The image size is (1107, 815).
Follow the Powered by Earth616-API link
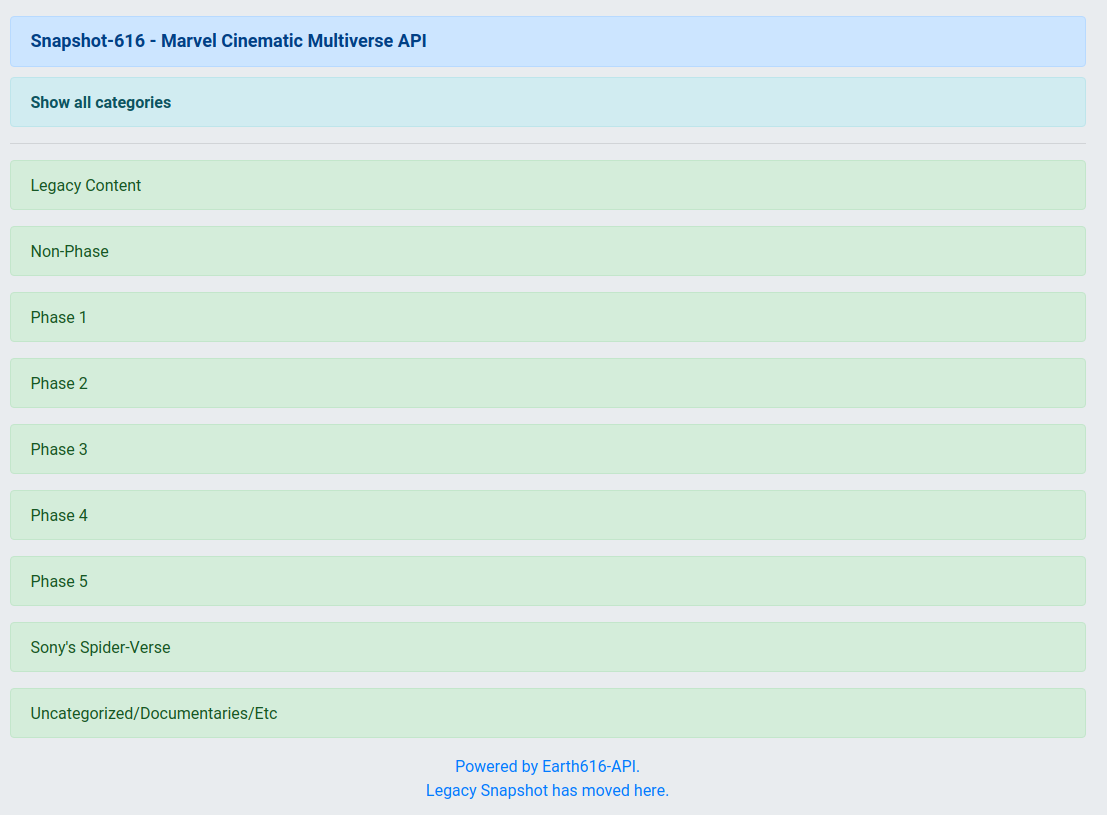547,766
